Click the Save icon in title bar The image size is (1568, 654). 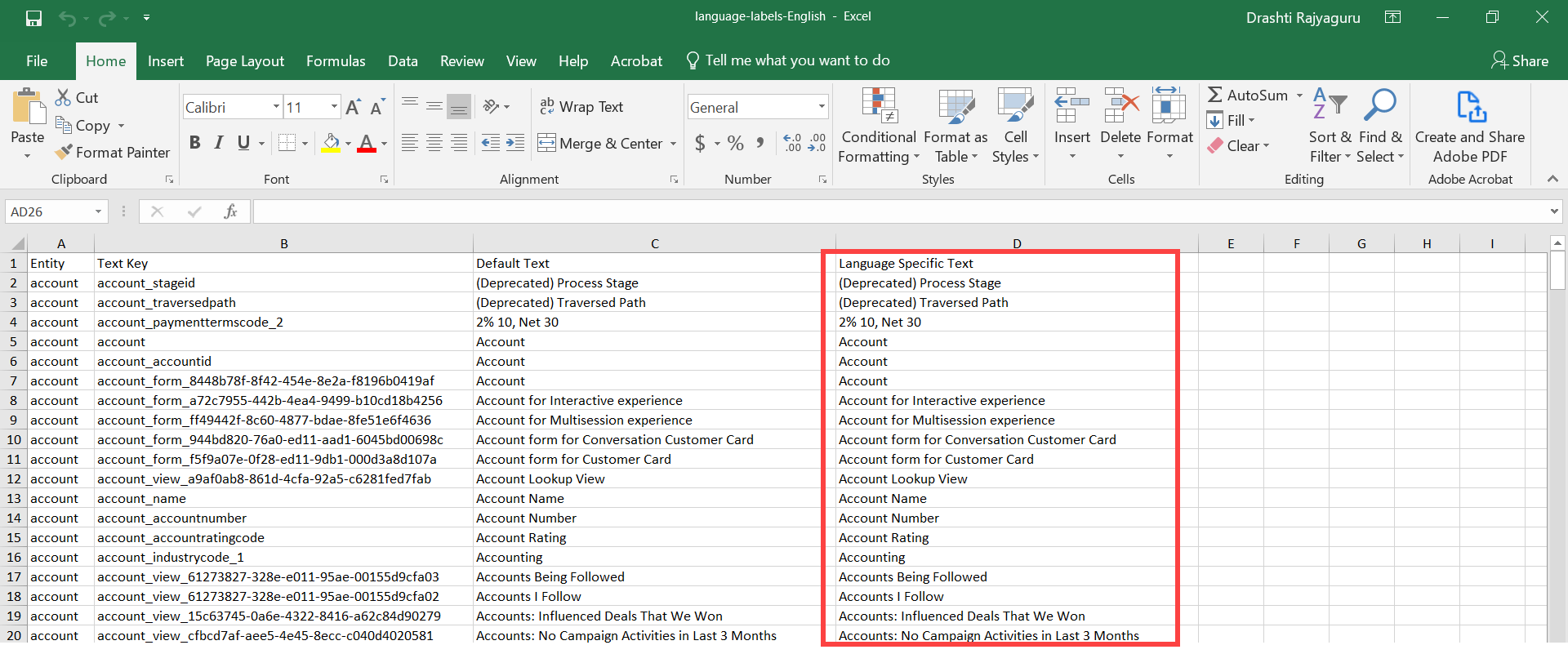(33, 18)
